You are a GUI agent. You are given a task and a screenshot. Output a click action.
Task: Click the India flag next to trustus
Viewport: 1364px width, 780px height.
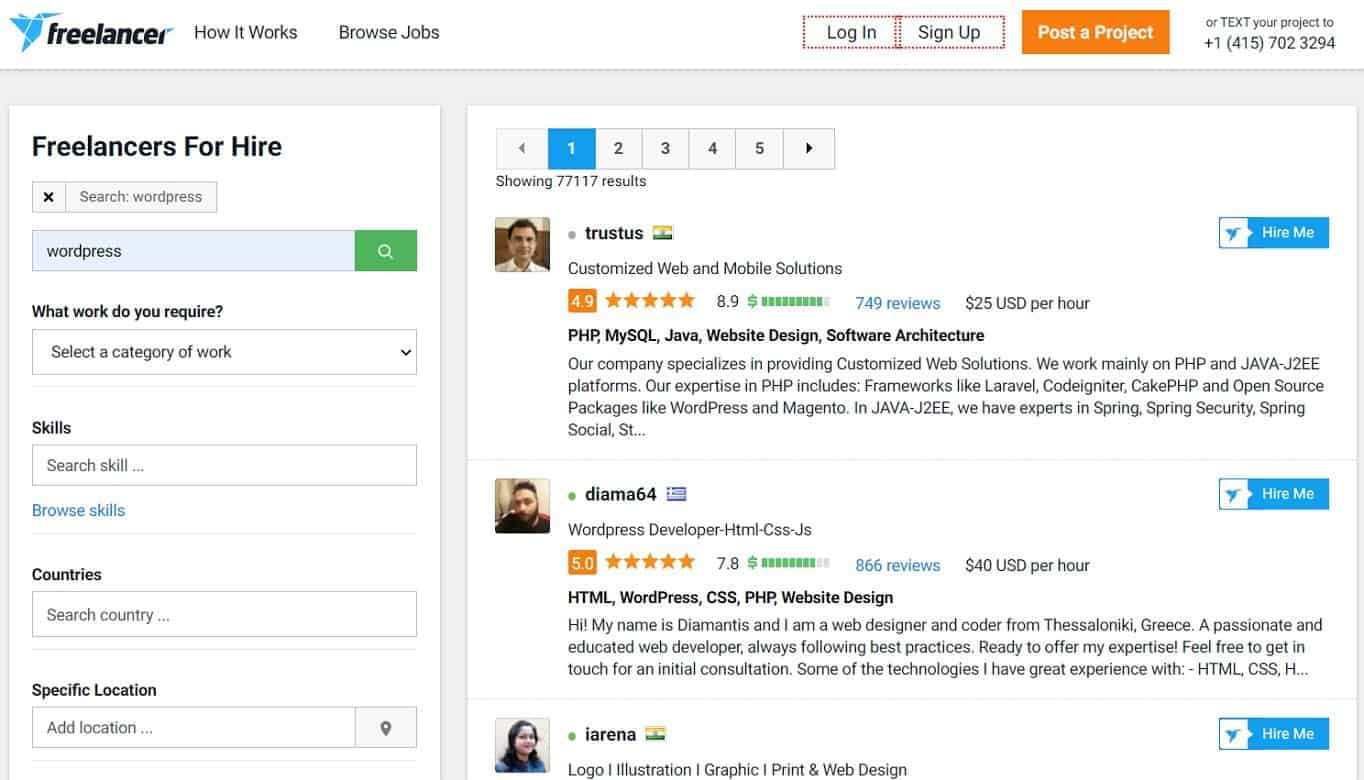[663, 232]
